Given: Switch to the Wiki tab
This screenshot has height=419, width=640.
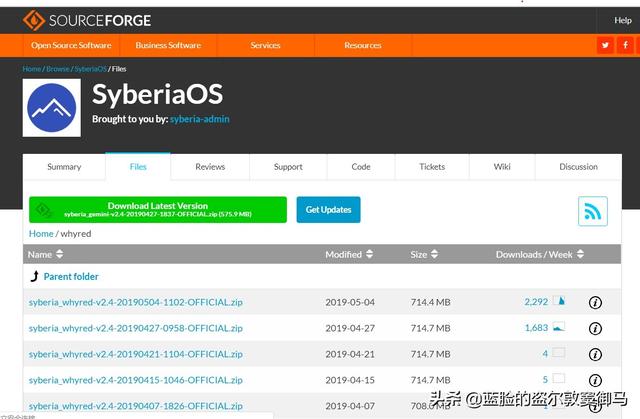Looking at the screenshot, I should [x=502, y=166].
